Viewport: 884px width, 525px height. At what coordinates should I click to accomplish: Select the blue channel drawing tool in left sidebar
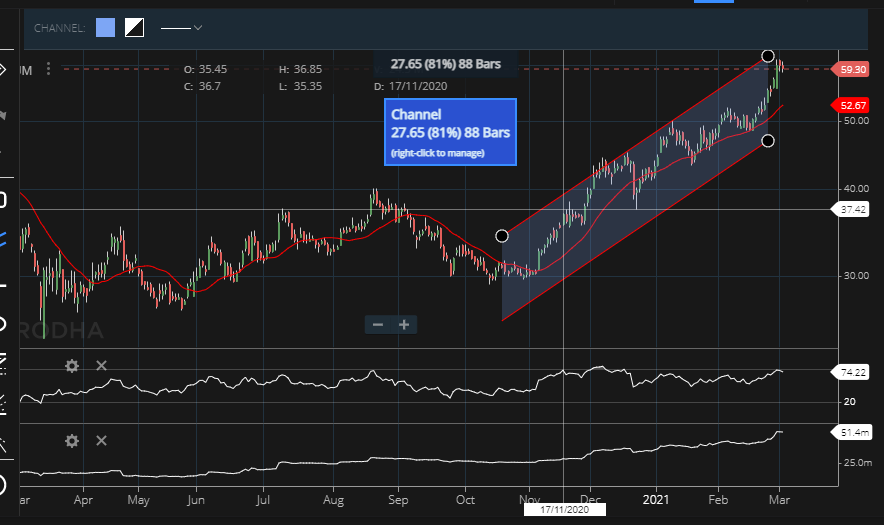[3, 239]
